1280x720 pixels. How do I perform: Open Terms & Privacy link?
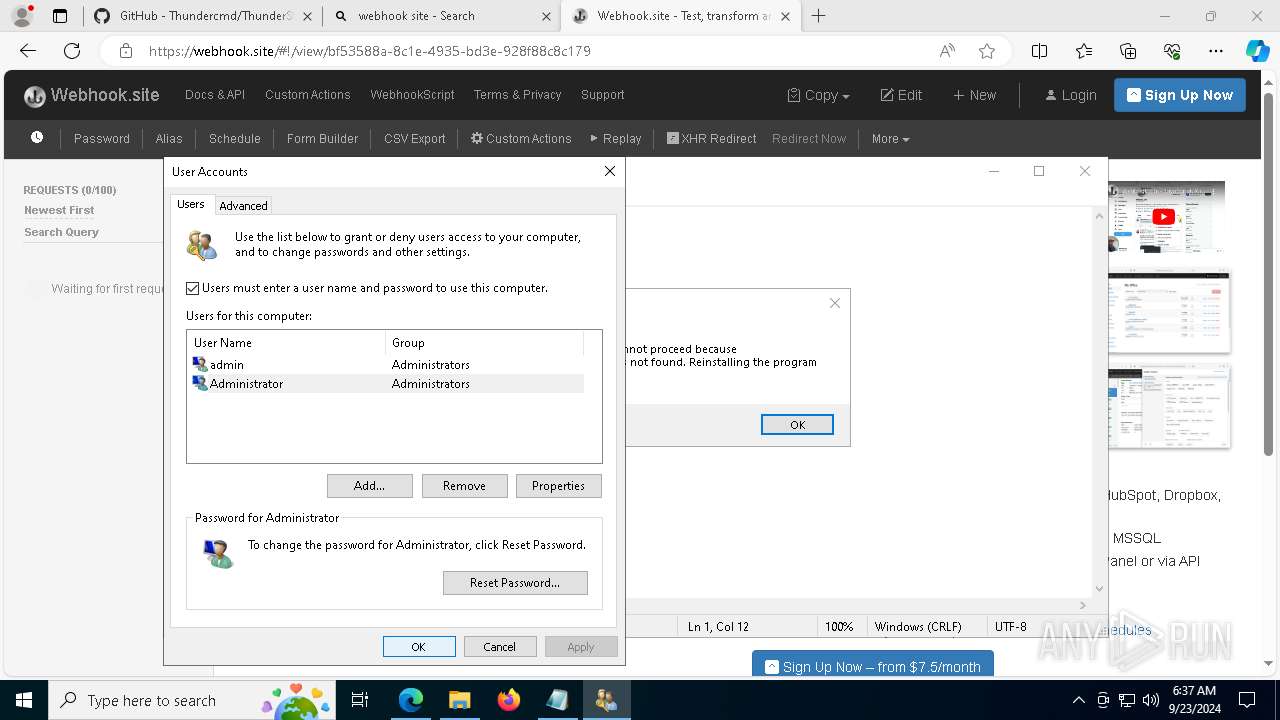coord(517,95)
